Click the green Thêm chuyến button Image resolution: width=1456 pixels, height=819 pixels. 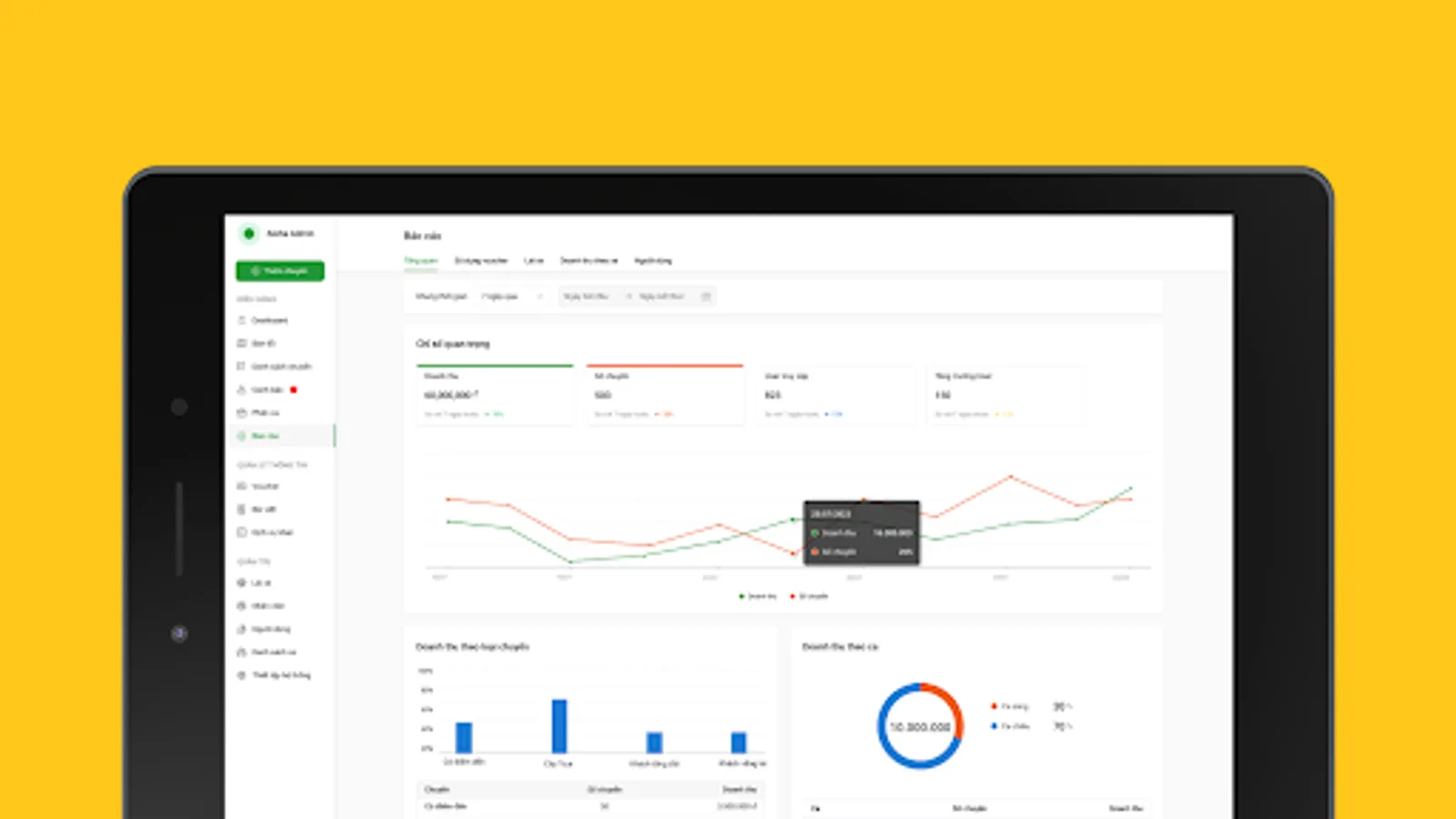[280, 271]
